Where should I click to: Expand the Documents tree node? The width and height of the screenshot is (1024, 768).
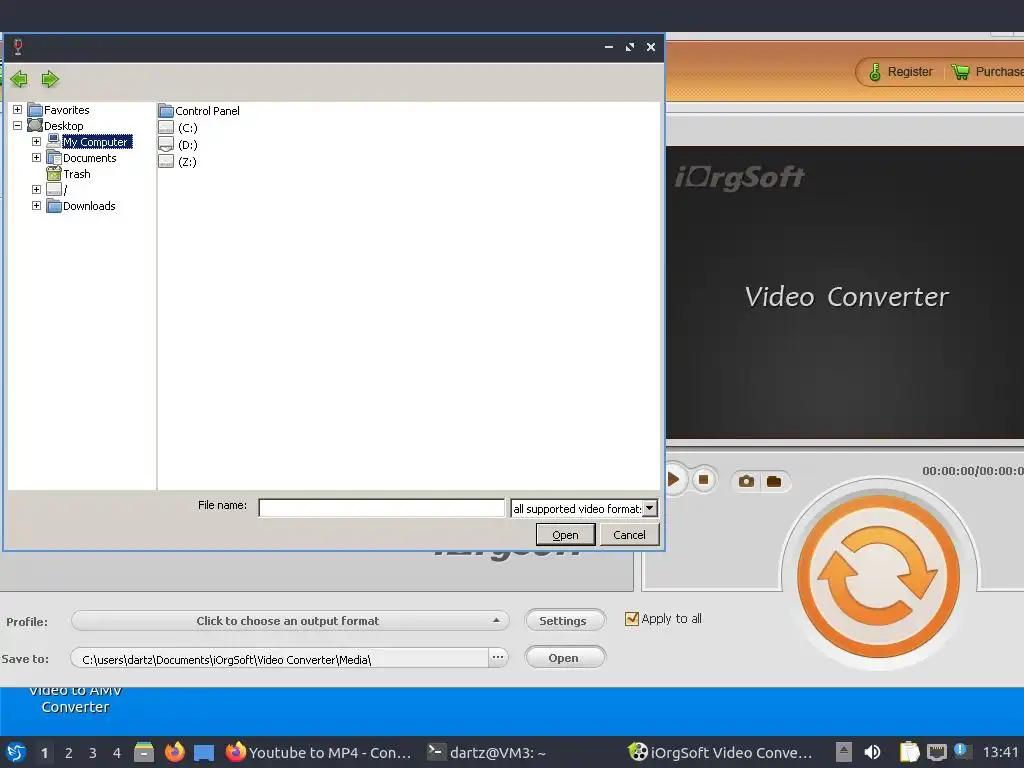click(x=37, y=157)
